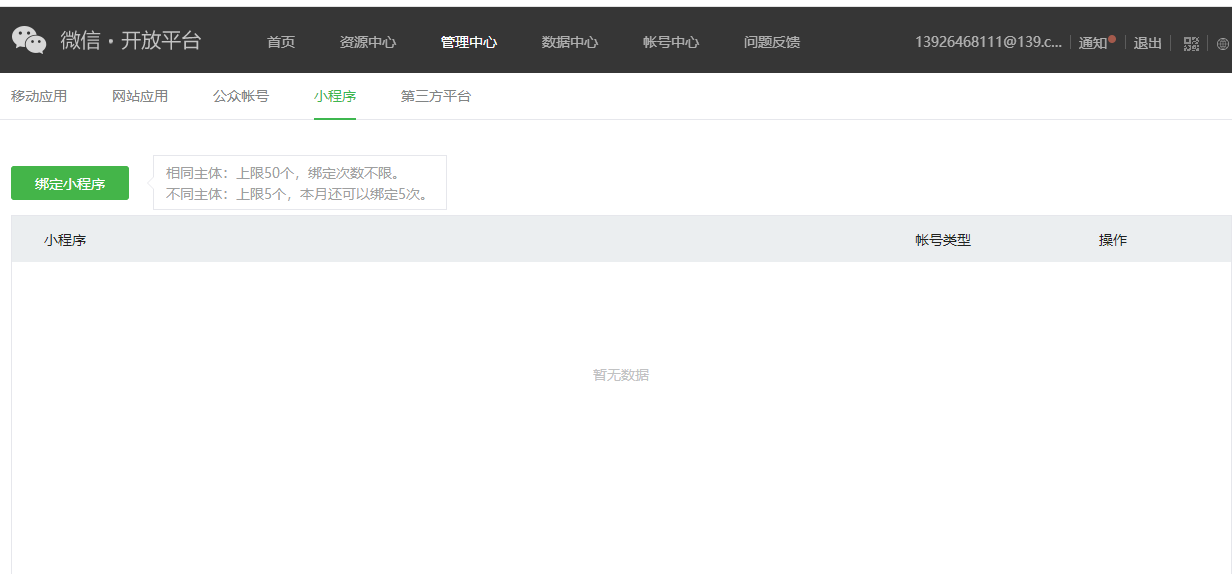Open 帐号中心 navigation item

click(671, 42)
